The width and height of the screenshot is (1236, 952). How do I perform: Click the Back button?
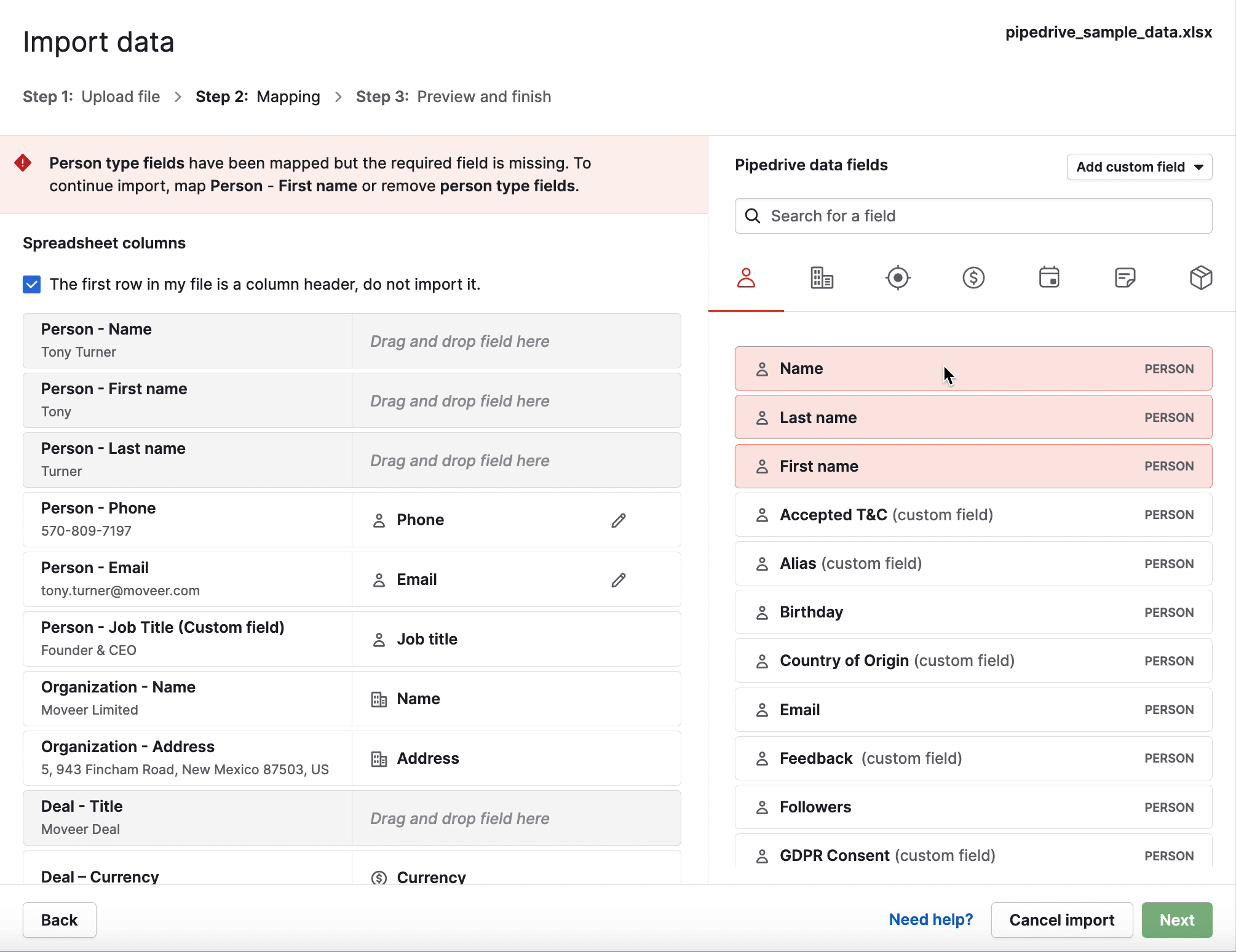[x=59, y=919]
